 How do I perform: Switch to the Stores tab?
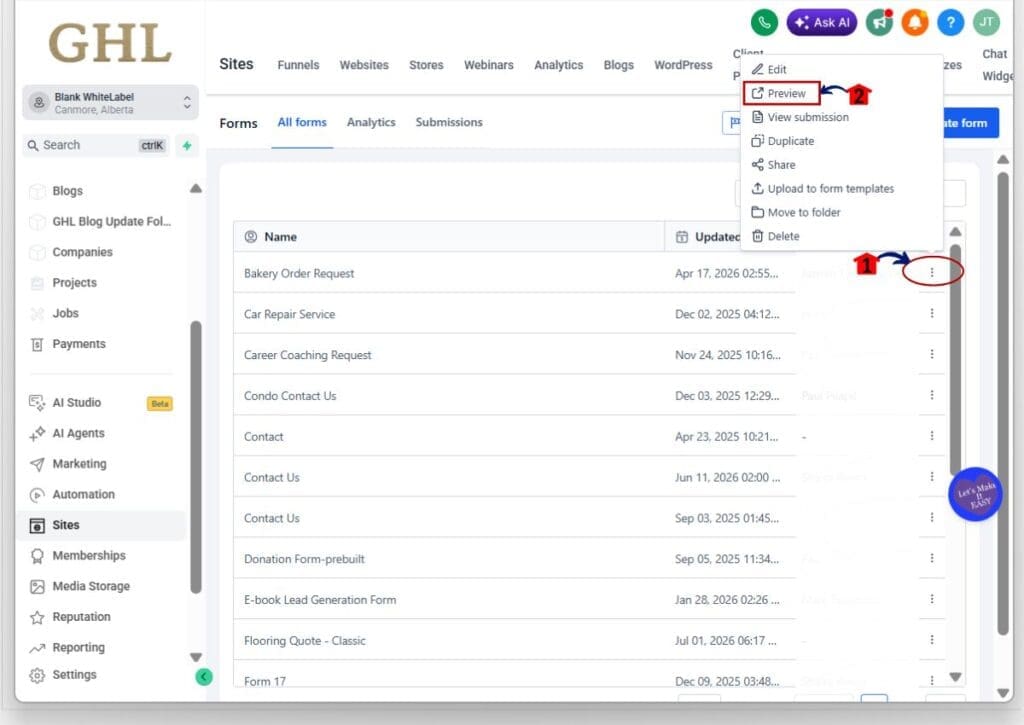pos(426,65)
